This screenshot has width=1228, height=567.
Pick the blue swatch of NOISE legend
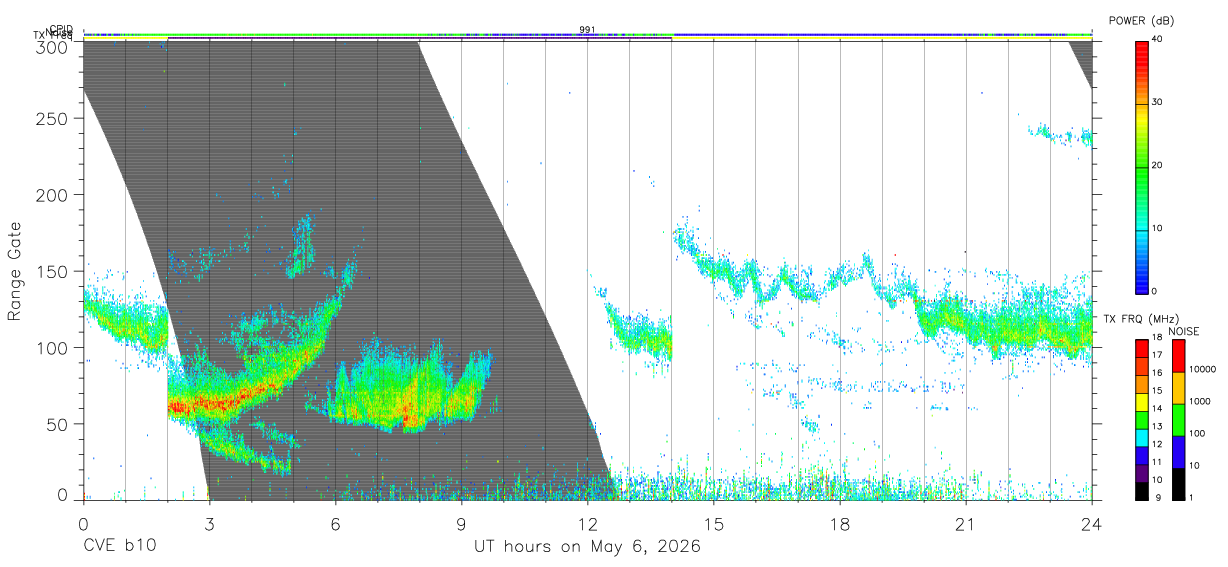point(1178,451)
